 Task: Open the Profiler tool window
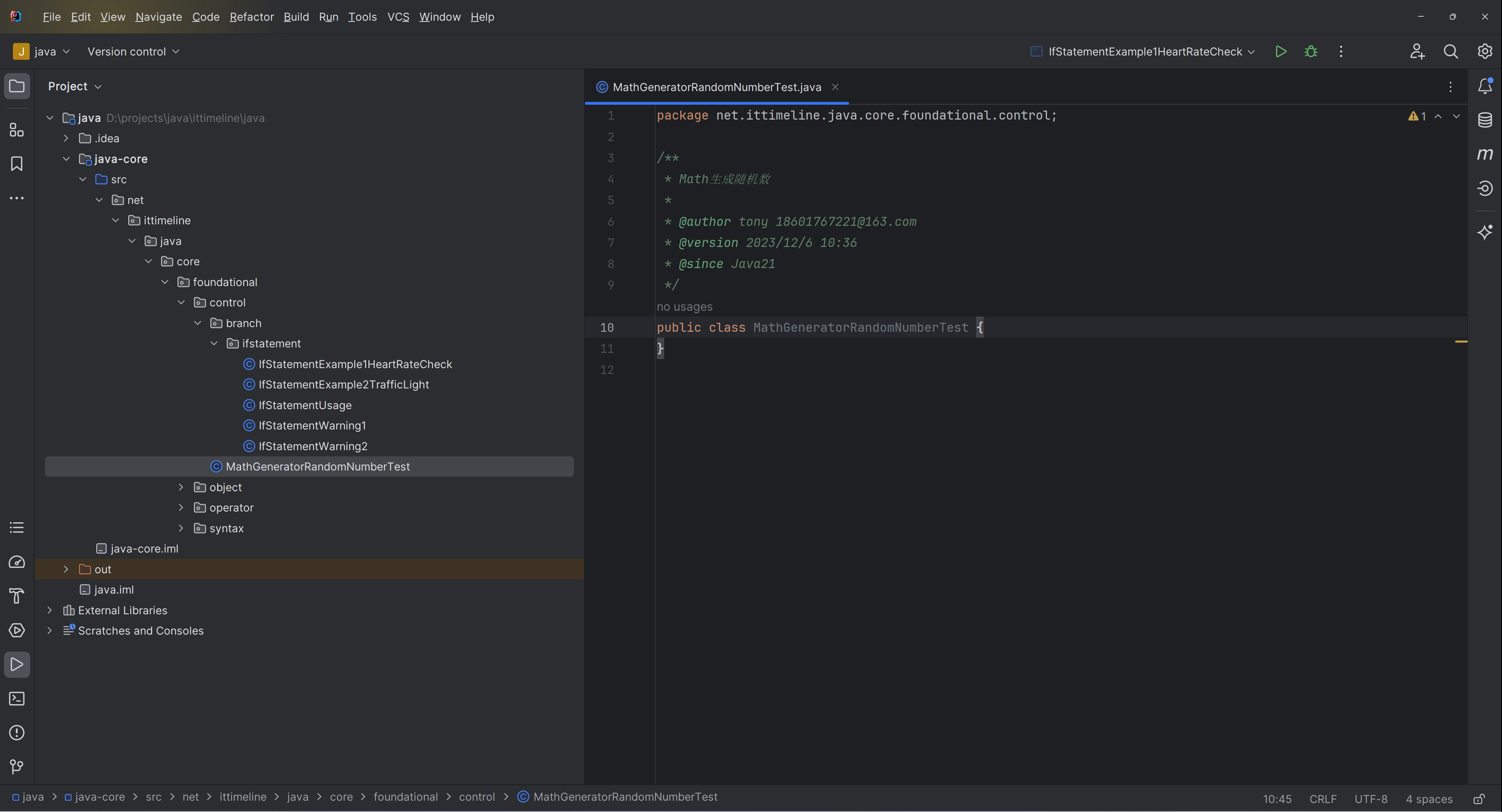coord(17,562)
